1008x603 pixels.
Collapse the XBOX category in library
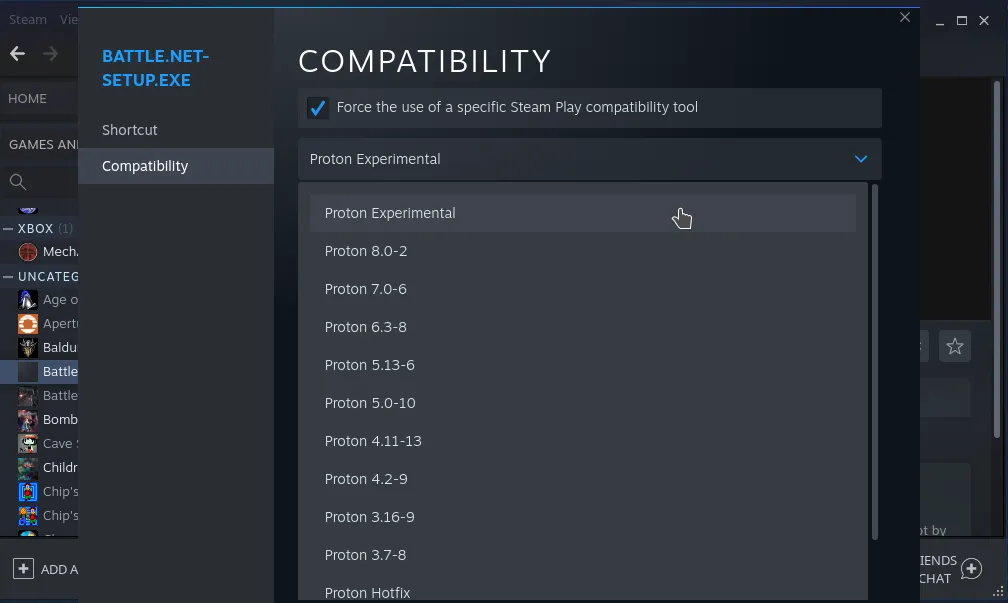8,229
